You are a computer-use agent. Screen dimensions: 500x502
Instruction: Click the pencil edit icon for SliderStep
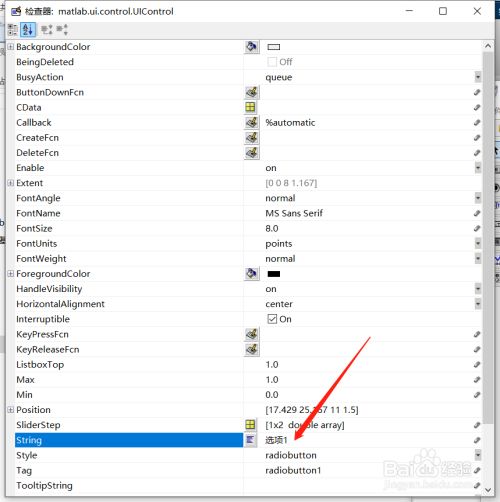tap(477, 425)
